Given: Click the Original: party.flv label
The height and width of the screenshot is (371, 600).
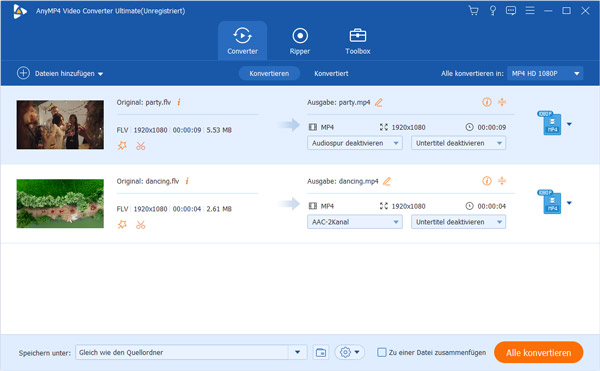Looking at the screenshot, I should [144, 102].
